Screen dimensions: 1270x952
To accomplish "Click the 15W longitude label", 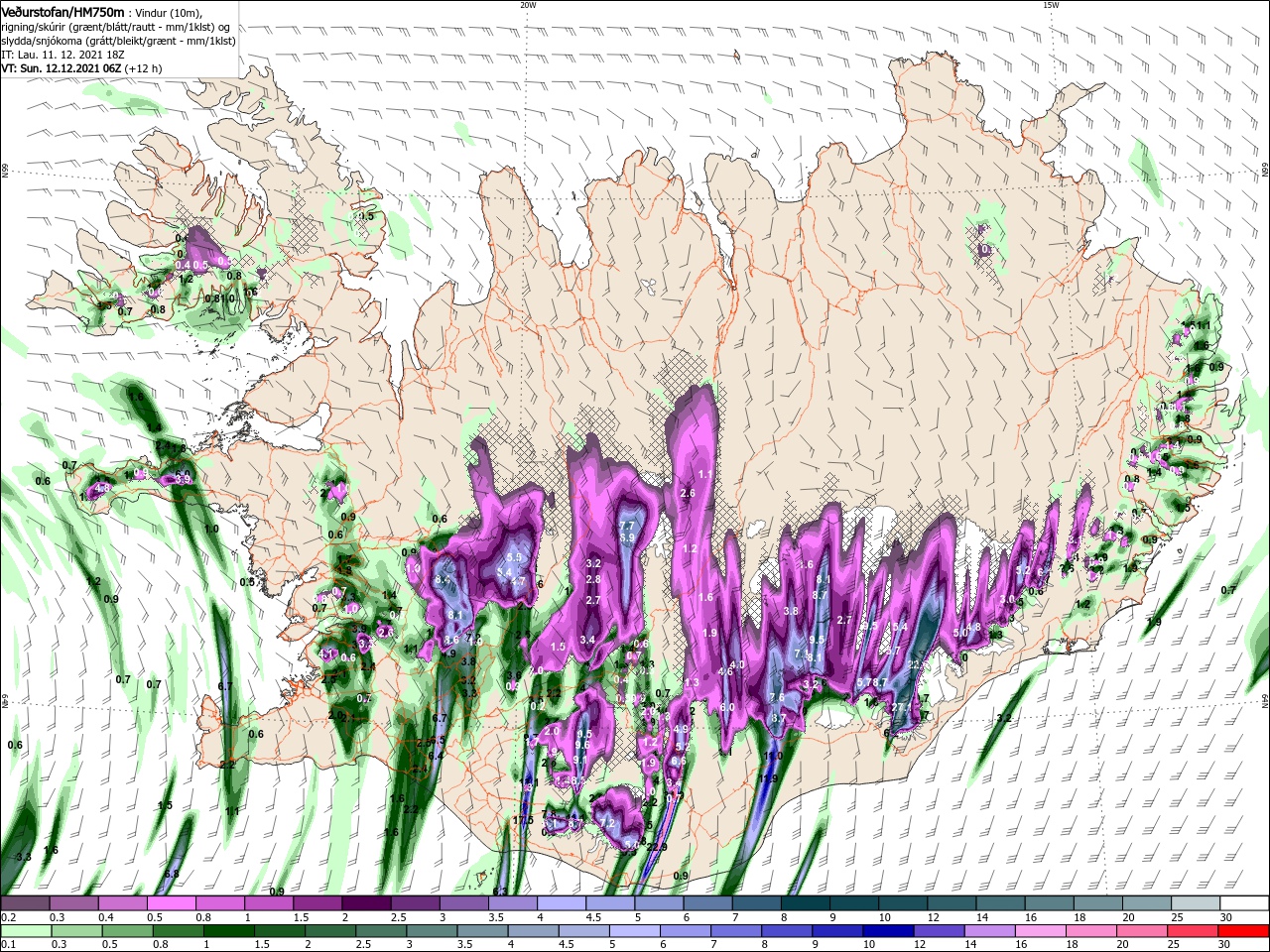I will 1051,5.
